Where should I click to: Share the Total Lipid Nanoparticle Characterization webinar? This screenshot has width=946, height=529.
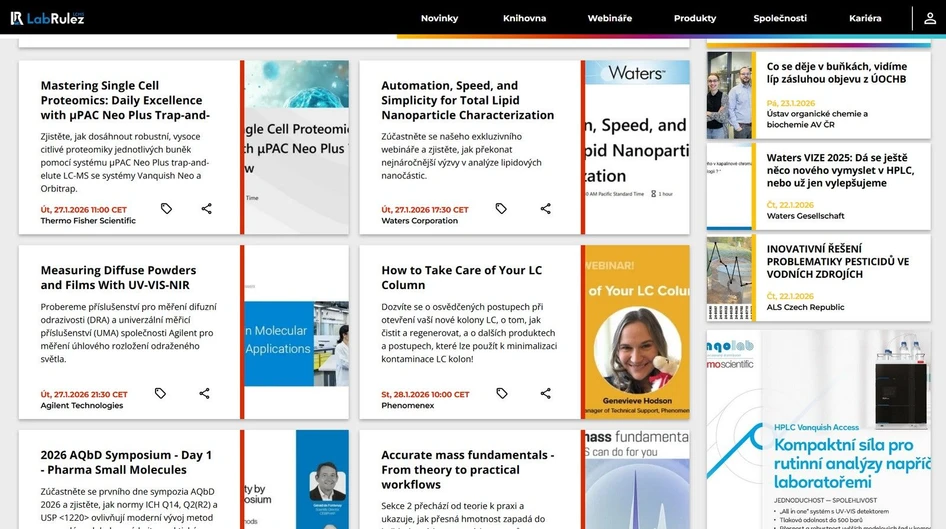click(545, 209)
